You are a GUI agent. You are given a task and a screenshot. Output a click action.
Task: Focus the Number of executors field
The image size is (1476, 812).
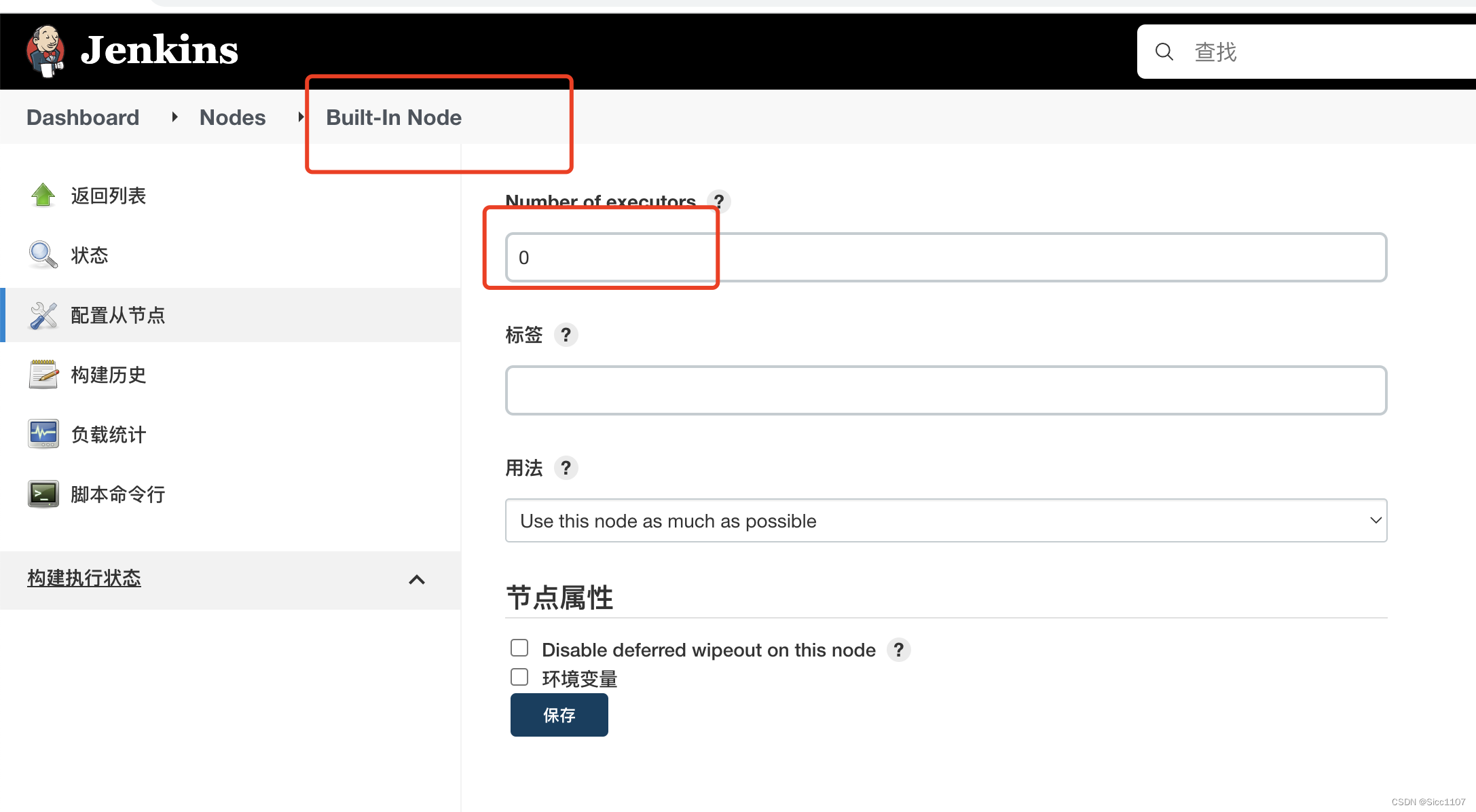946,257
